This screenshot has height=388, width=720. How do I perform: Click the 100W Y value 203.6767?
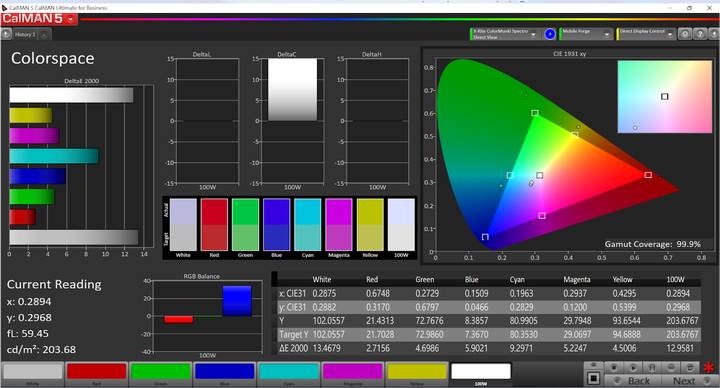click(682, 321)
